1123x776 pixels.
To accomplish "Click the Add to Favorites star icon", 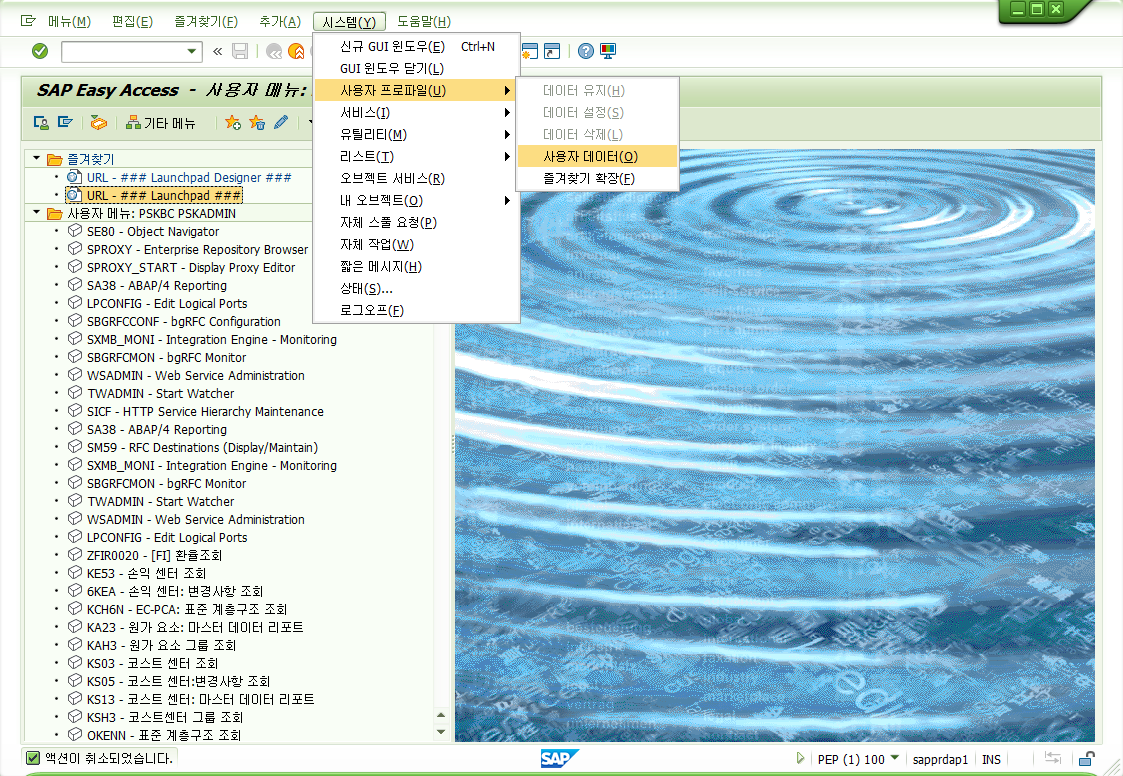I will (x=233, y=123).
